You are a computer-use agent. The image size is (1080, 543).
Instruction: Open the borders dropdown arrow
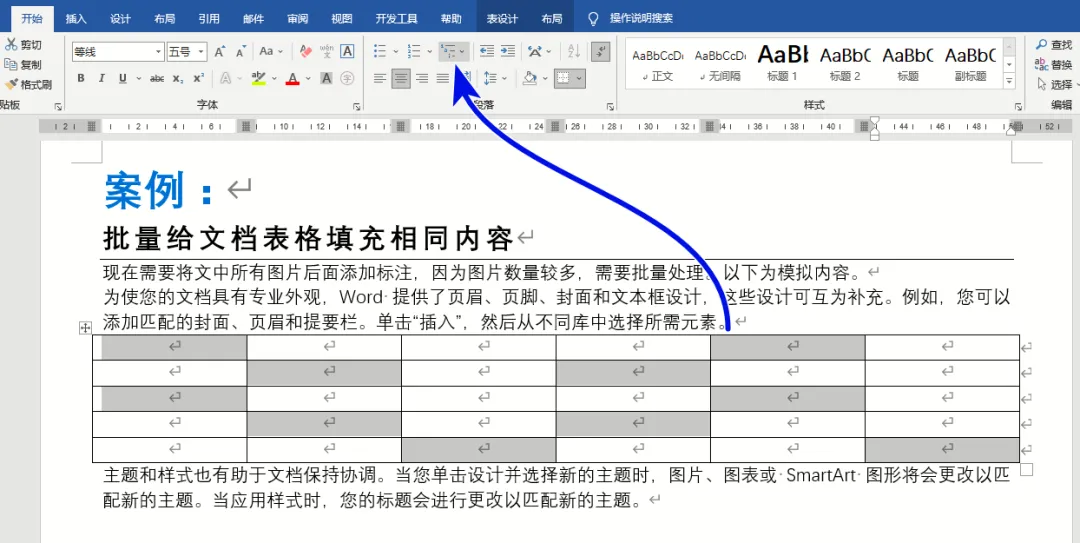(x=579, y=79)
